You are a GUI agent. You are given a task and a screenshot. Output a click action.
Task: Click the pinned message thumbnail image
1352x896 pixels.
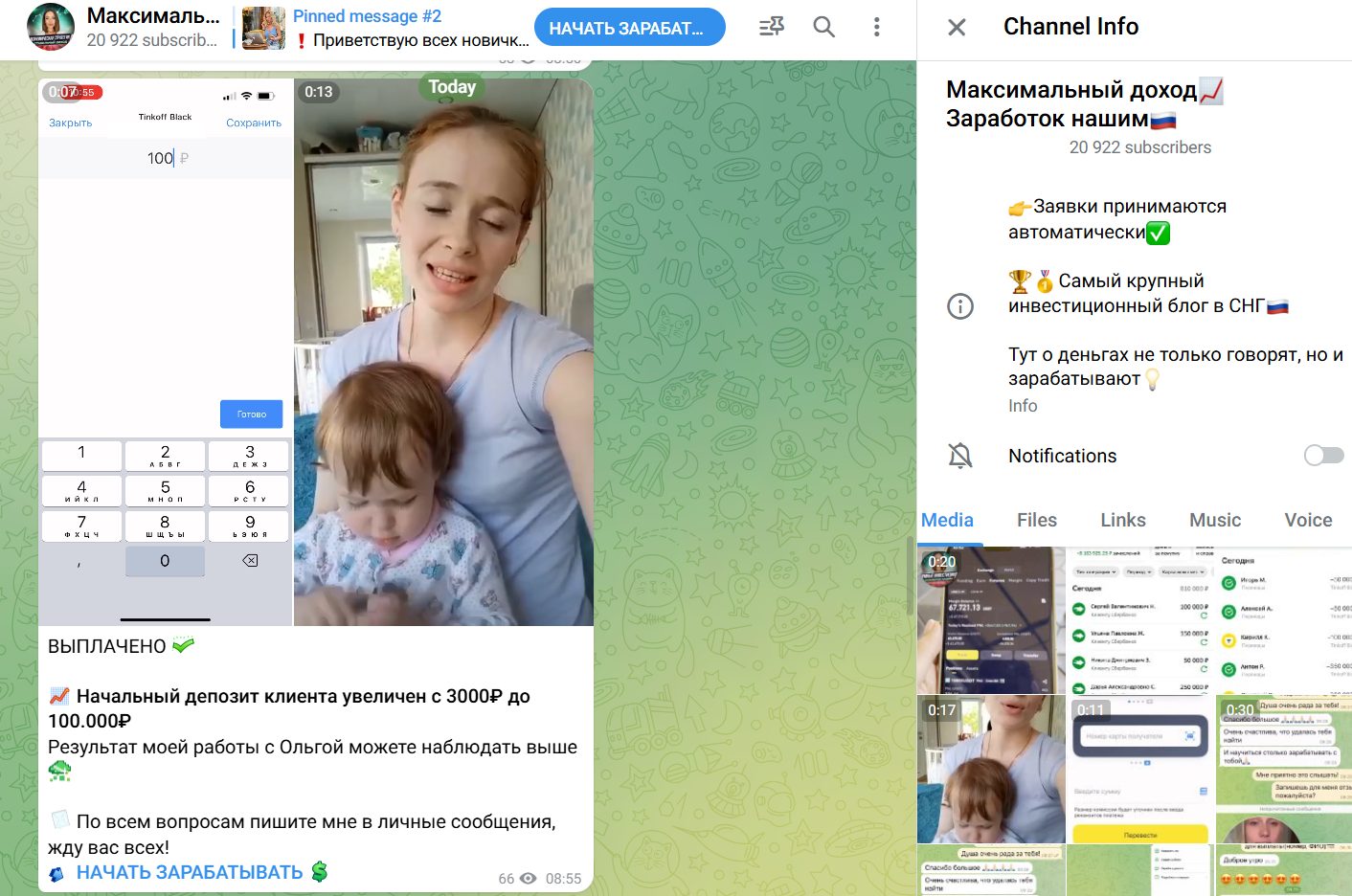pos(263,28)
